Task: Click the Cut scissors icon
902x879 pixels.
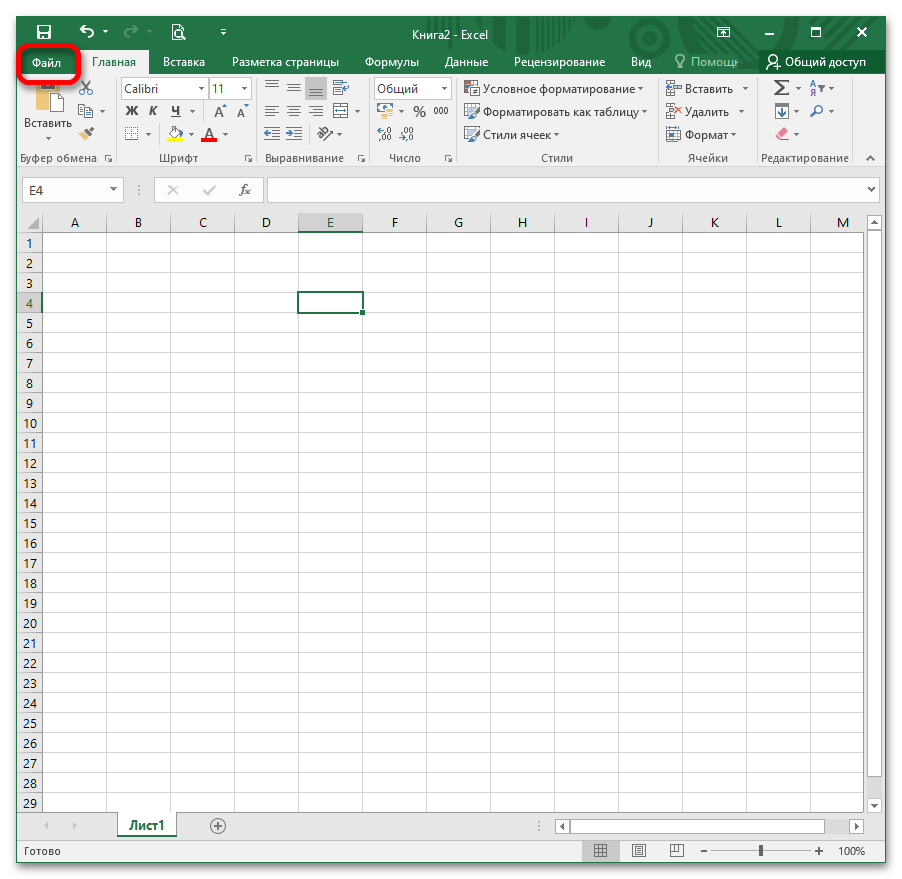Action: (x=86, y=88)
